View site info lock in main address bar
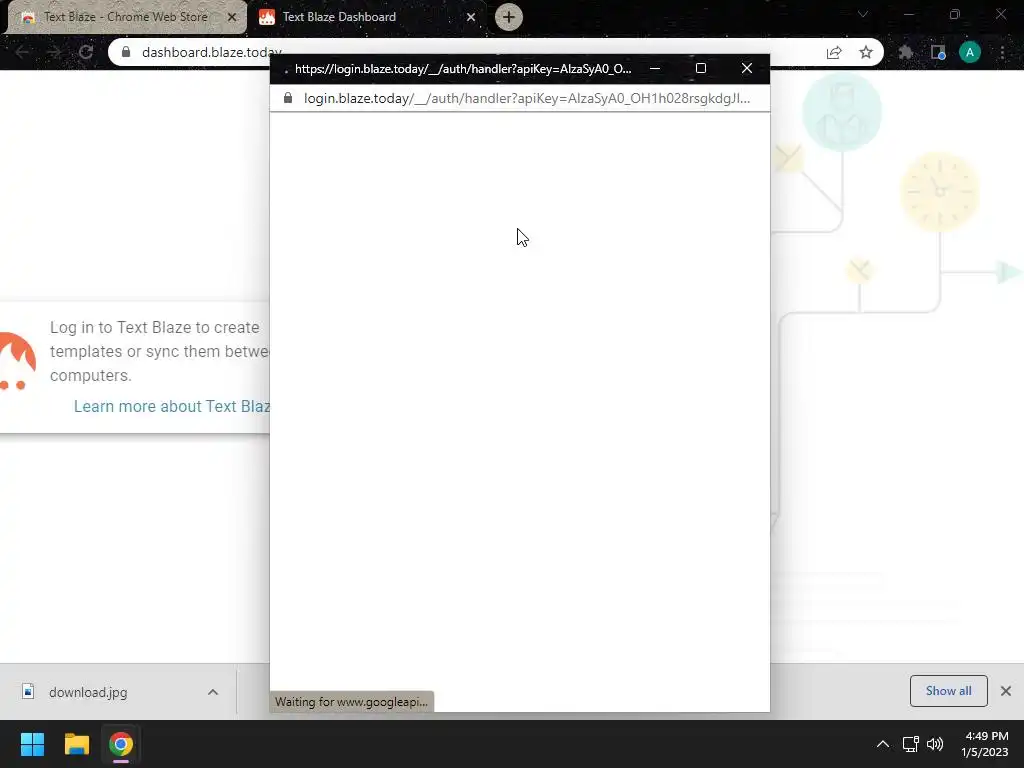This screenshot has height=768, width=1024. click(x=126, y=52)
